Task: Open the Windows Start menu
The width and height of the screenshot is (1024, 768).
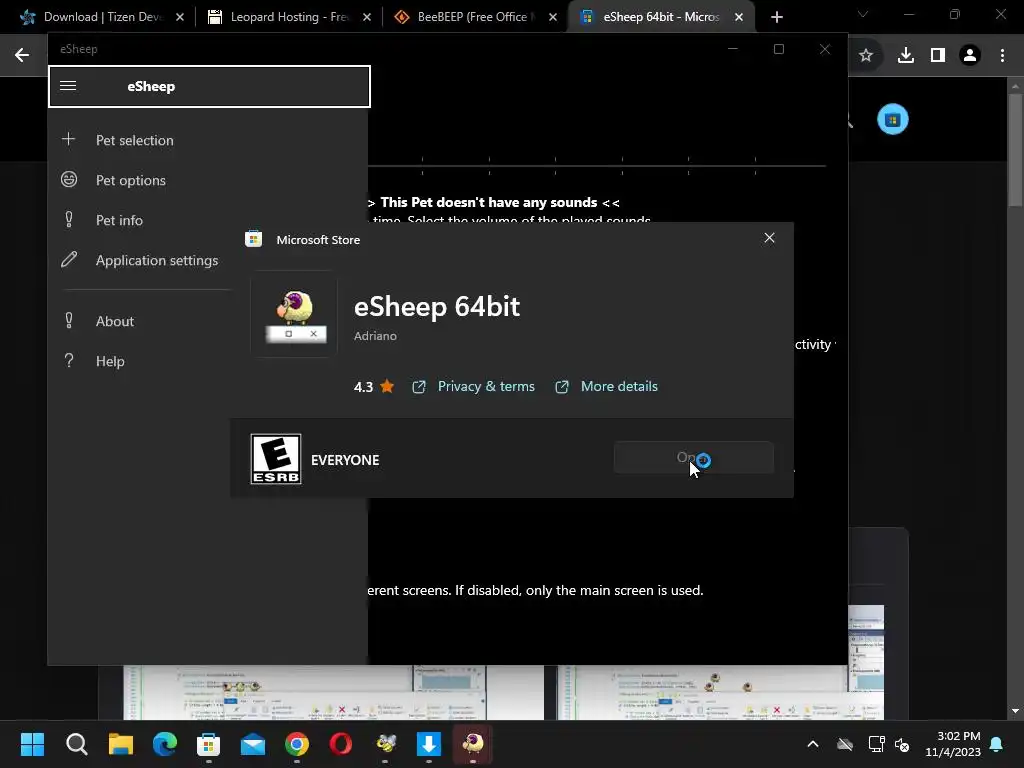Action: point(32,744)
